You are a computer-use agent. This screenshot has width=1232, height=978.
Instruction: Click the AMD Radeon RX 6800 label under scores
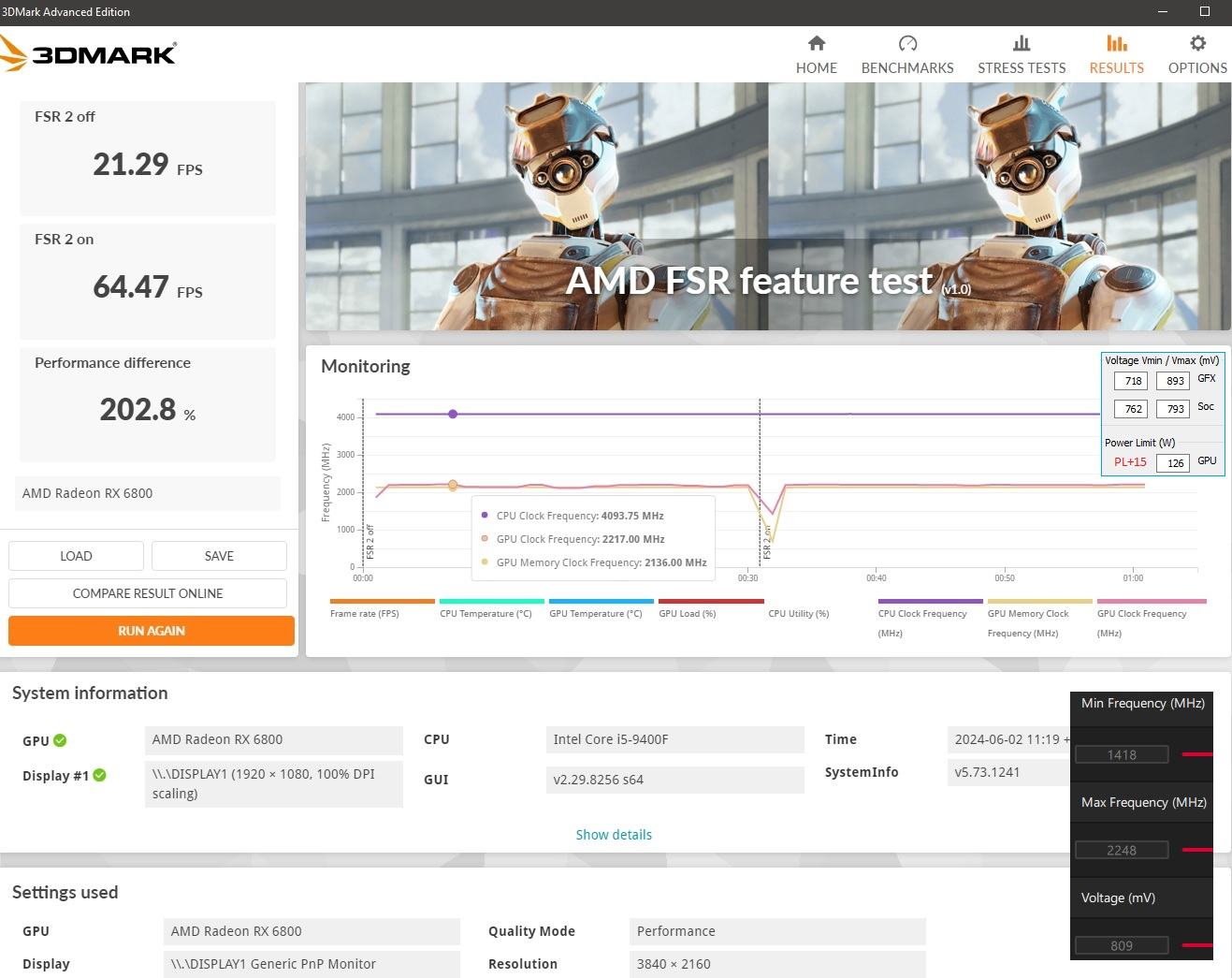148,493
